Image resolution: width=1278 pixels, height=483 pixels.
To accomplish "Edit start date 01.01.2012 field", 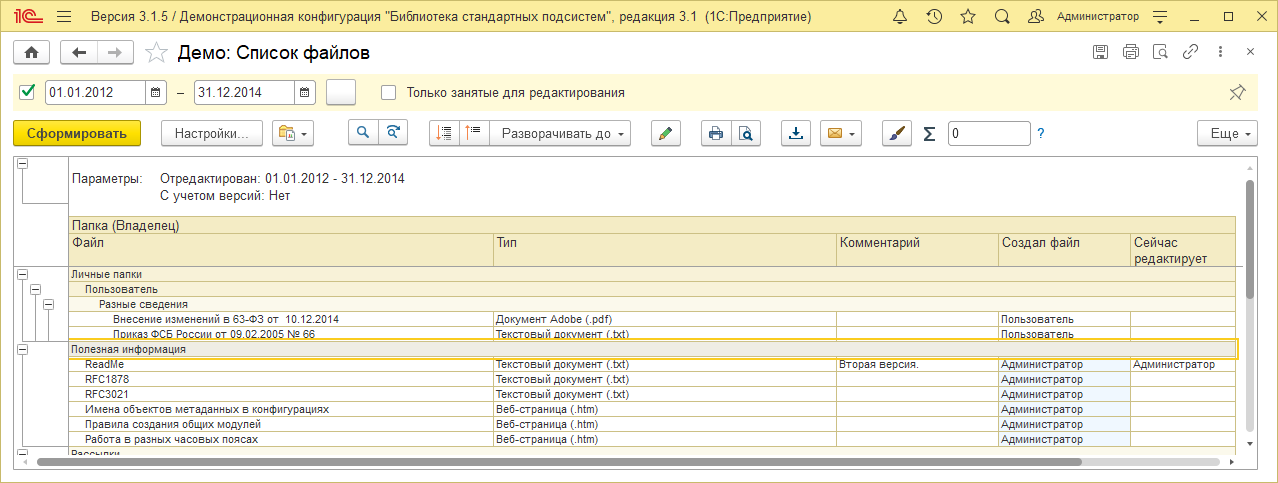I will pyautogui.click(x=96, y=92).
